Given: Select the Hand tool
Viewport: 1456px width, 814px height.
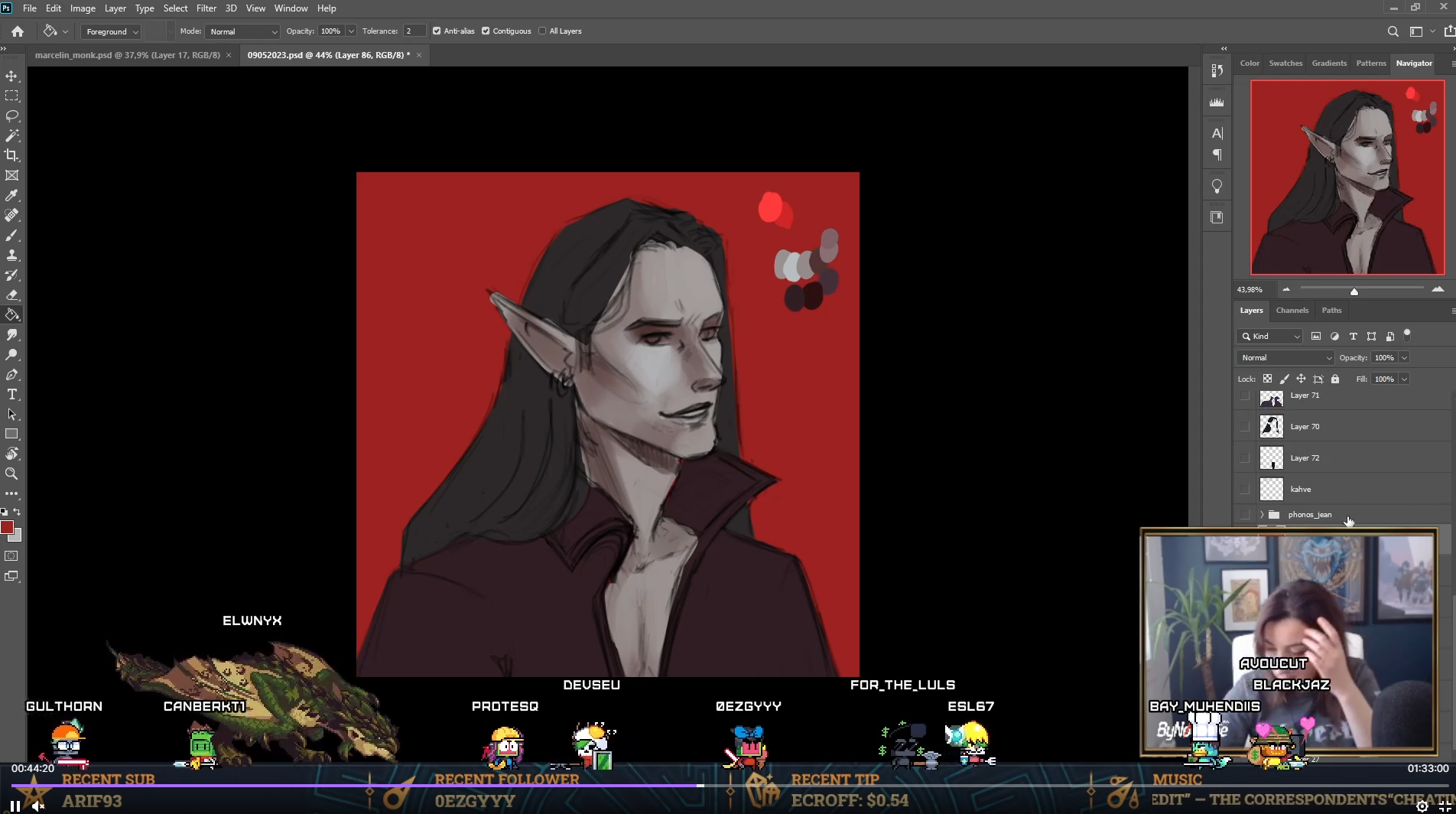Looking at the screenshot, I should pos(11,454).
